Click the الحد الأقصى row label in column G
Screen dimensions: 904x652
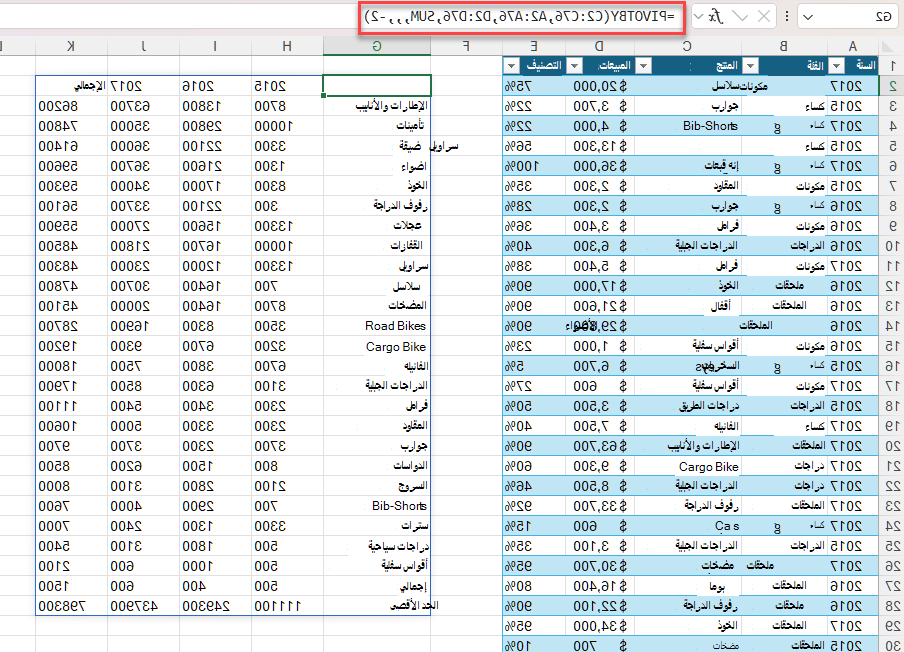[x=414, y=606]
